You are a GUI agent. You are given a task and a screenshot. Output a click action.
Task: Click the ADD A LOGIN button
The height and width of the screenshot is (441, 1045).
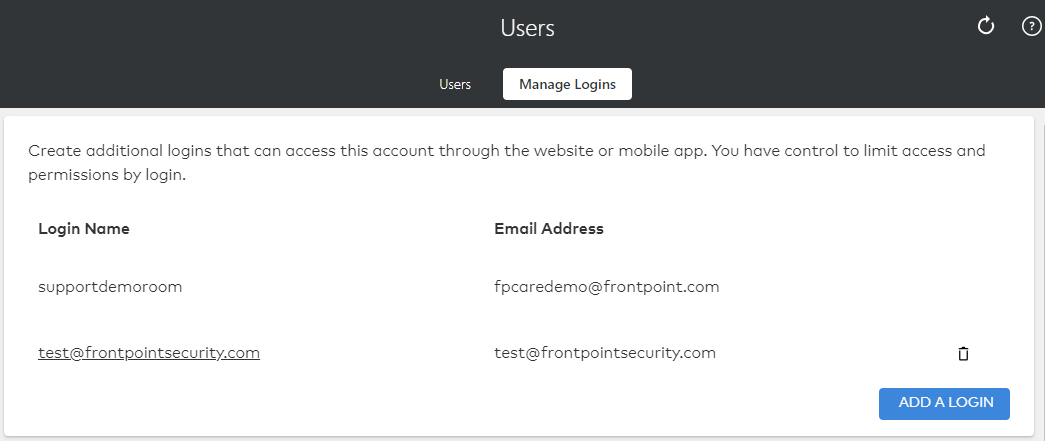944,403
